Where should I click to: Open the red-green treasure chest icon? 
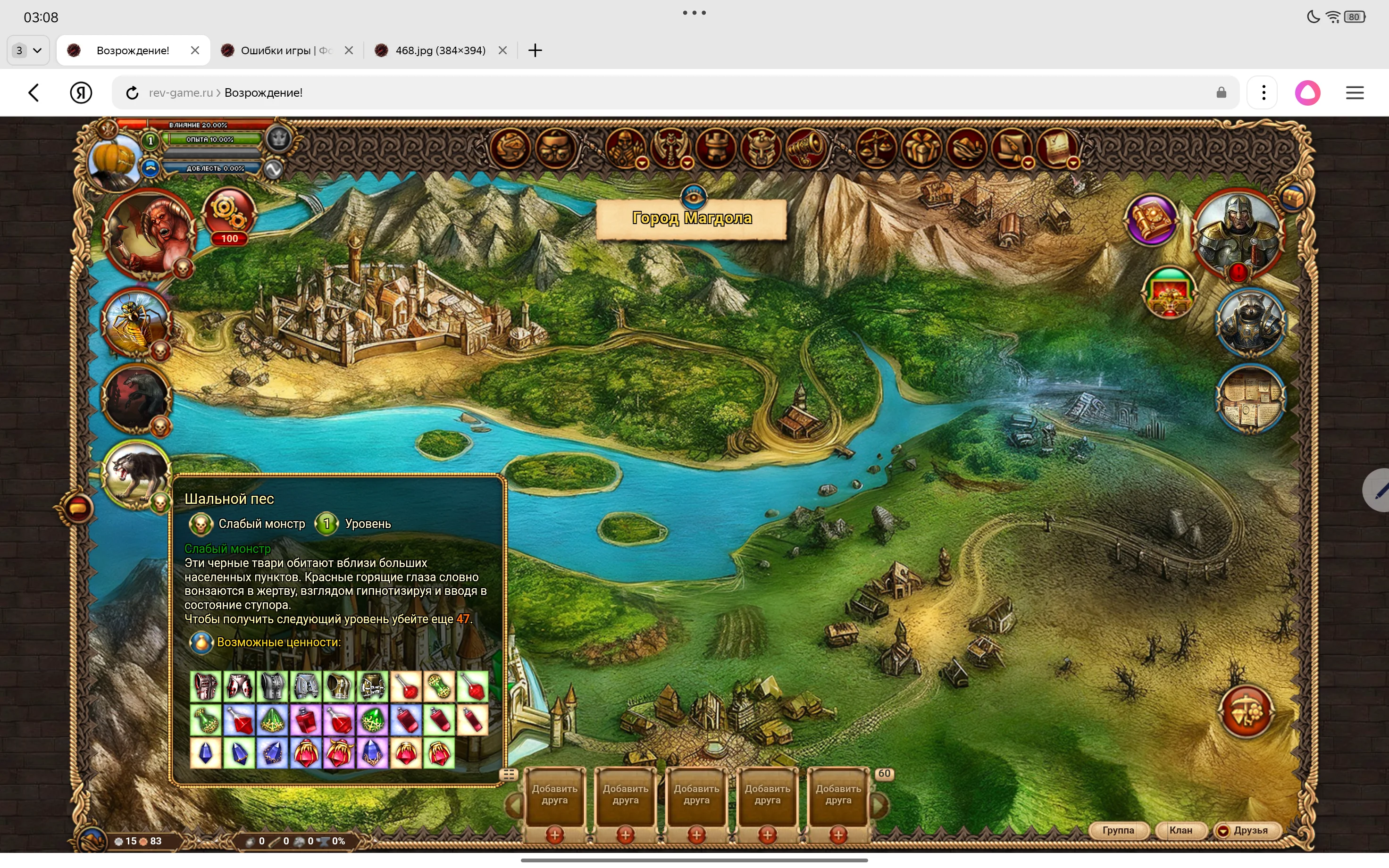(x=1170, y=293)
